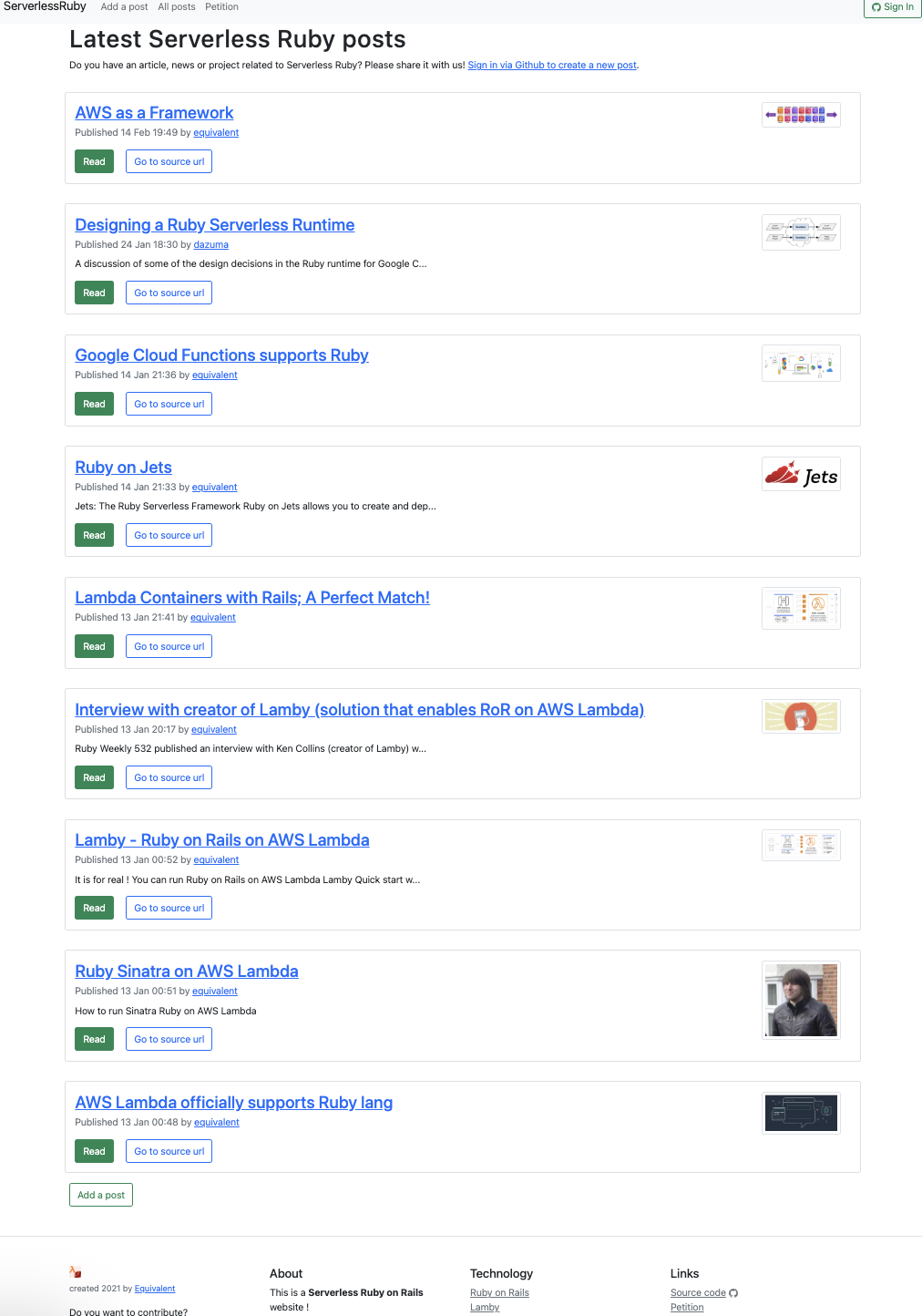Open Petition in the top navigation
Image resolution: width=922 pixels, height=1316 pixels.
click(221, 7)
